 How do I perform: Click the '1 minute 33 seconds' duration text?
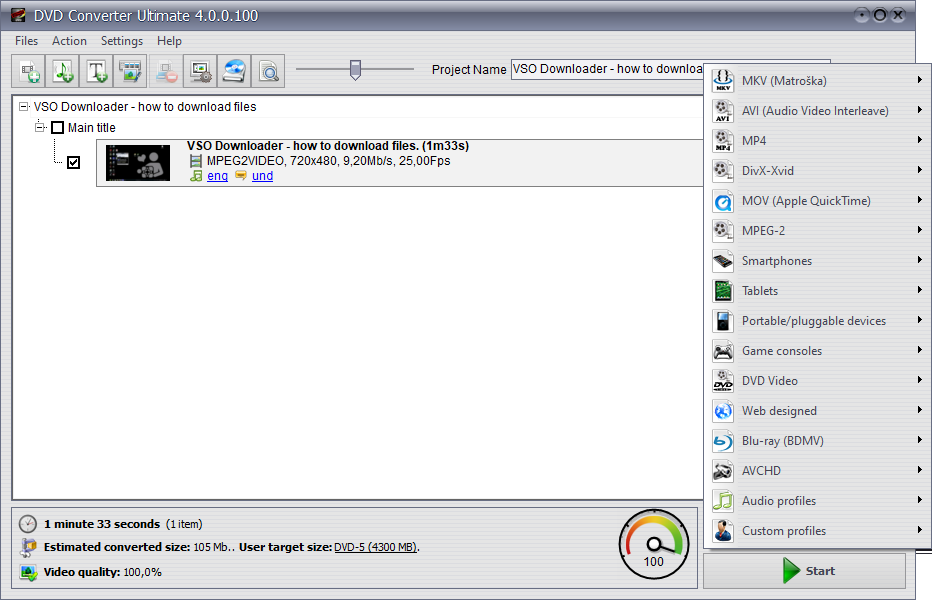[102, 524]
